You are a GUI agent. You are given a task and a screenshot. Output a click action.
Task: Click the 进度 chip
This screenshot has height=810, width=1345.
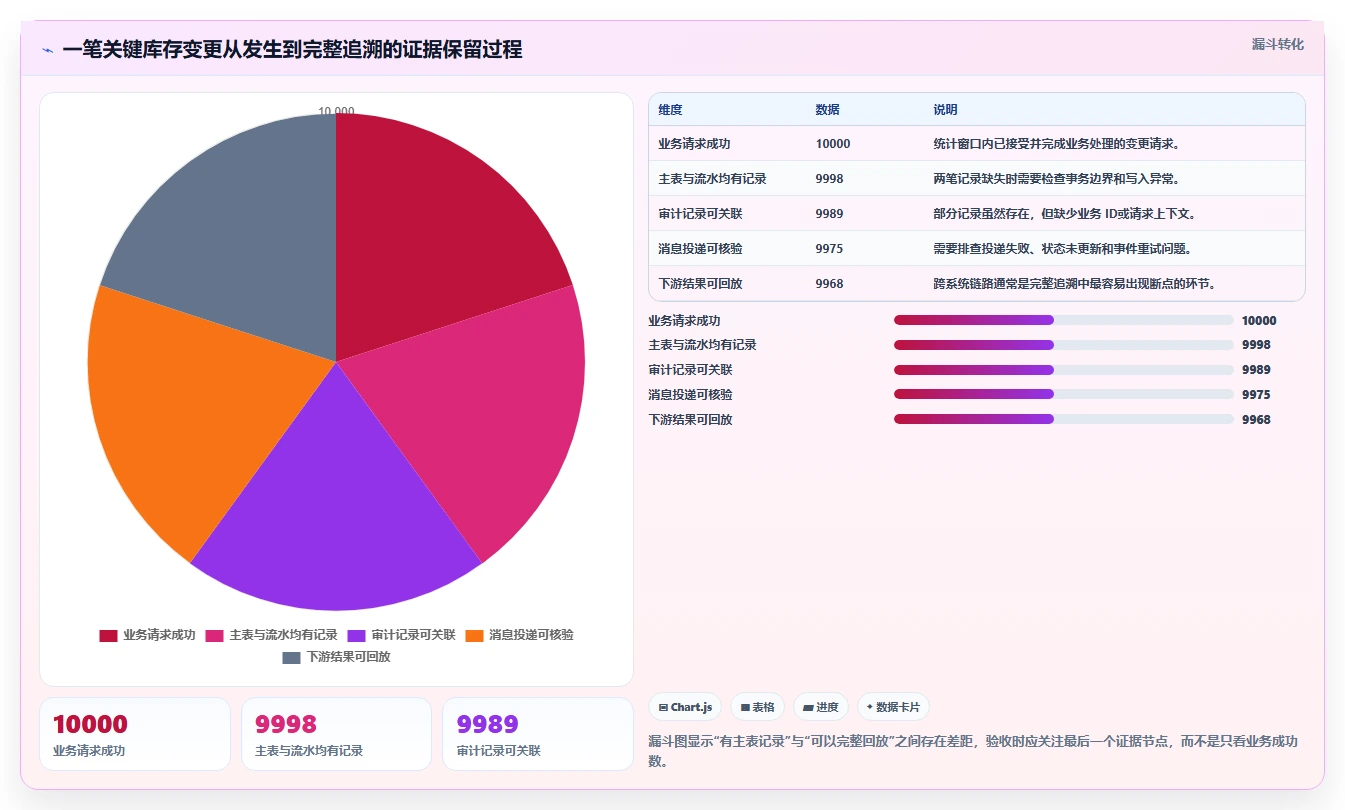tap(821, 707)
